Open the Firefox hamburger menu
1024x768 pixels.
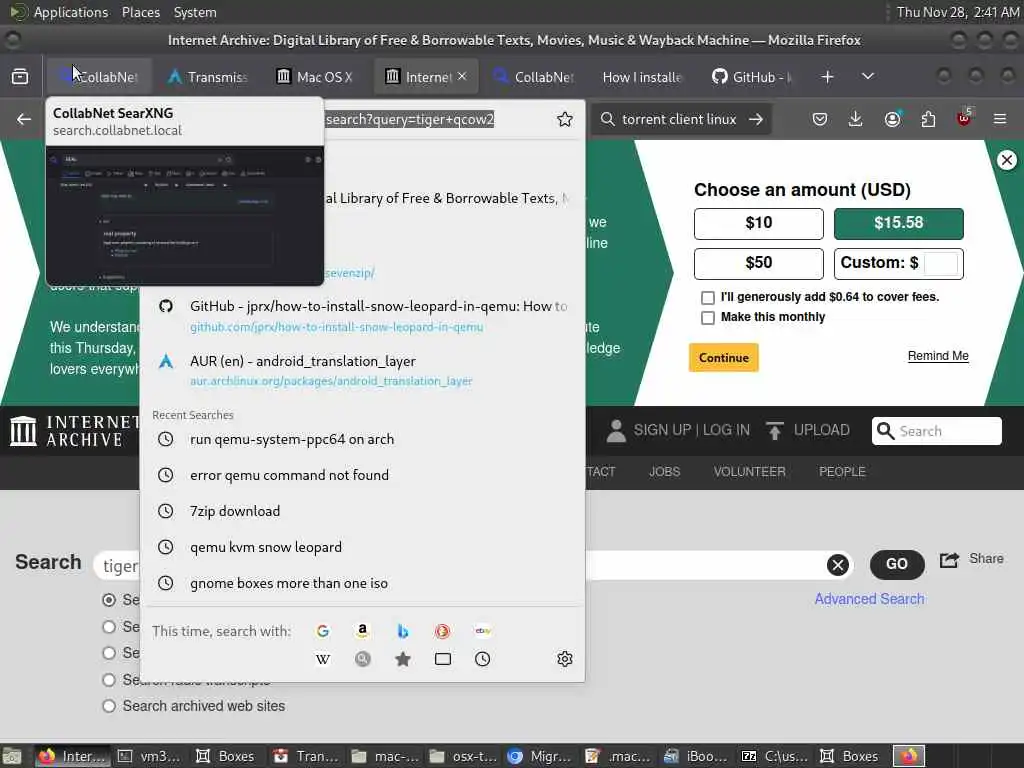tap(1000, 119)
